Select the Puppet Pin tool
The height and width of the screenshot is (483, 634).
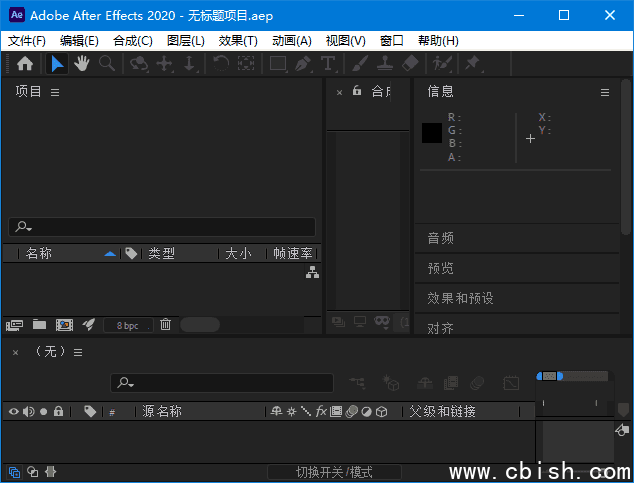pos(473,63)
